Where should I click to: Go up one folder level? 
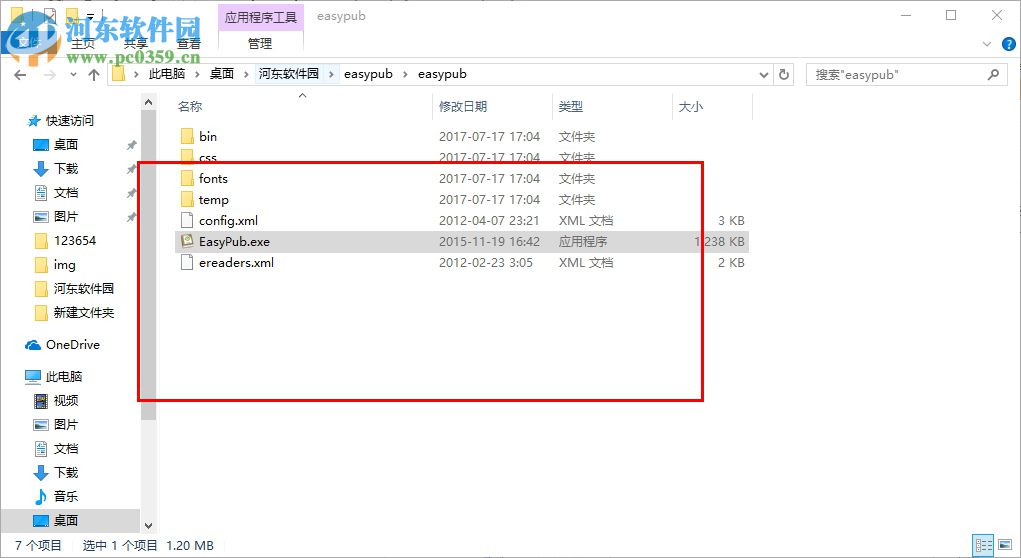click(94, 75)
